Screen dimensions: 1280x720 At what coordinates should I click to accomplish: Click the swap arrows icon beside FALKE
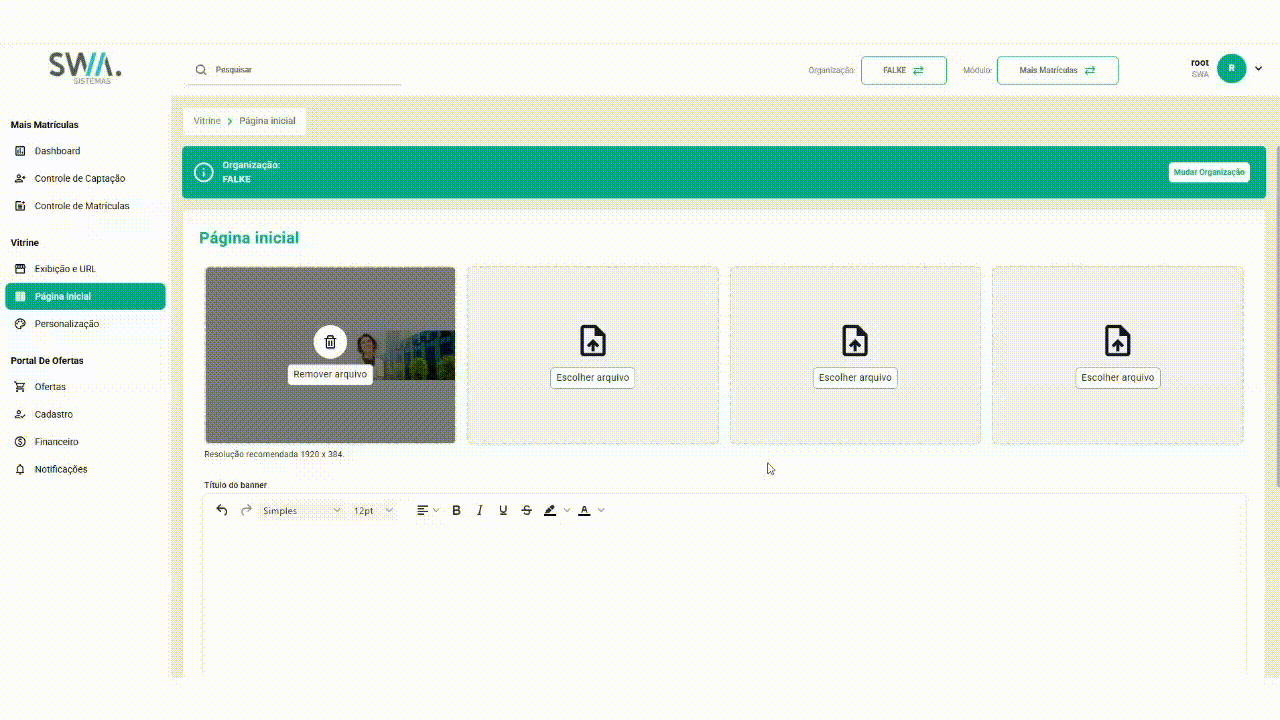pos(918,70)
